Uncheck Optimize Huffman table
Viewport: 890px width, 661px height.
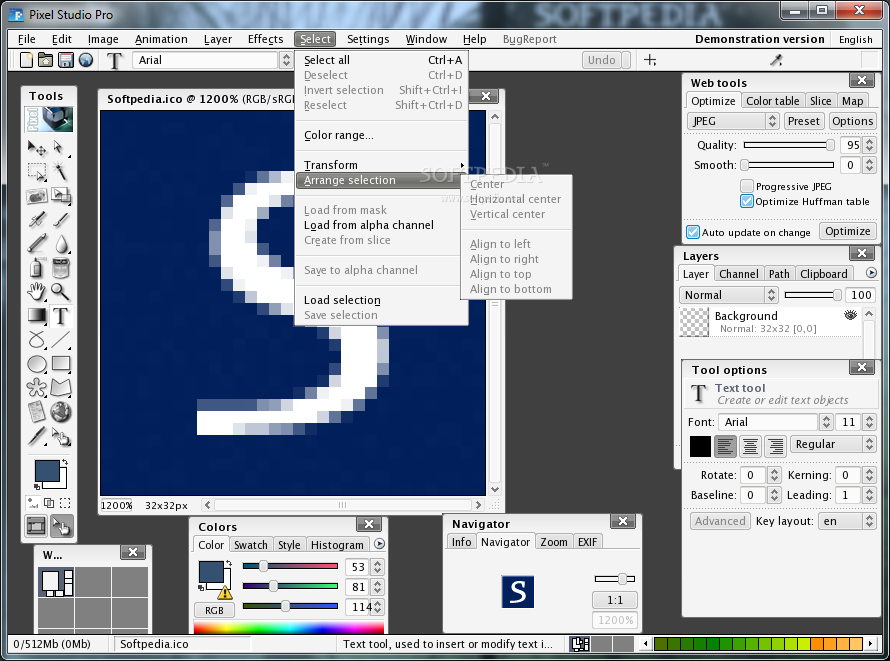747,201
